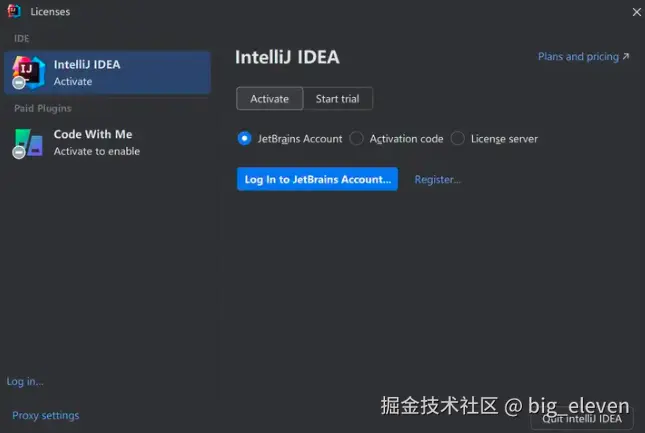Open the Register... link
This screenshot has height=433, width=645.
pos(437,179)
